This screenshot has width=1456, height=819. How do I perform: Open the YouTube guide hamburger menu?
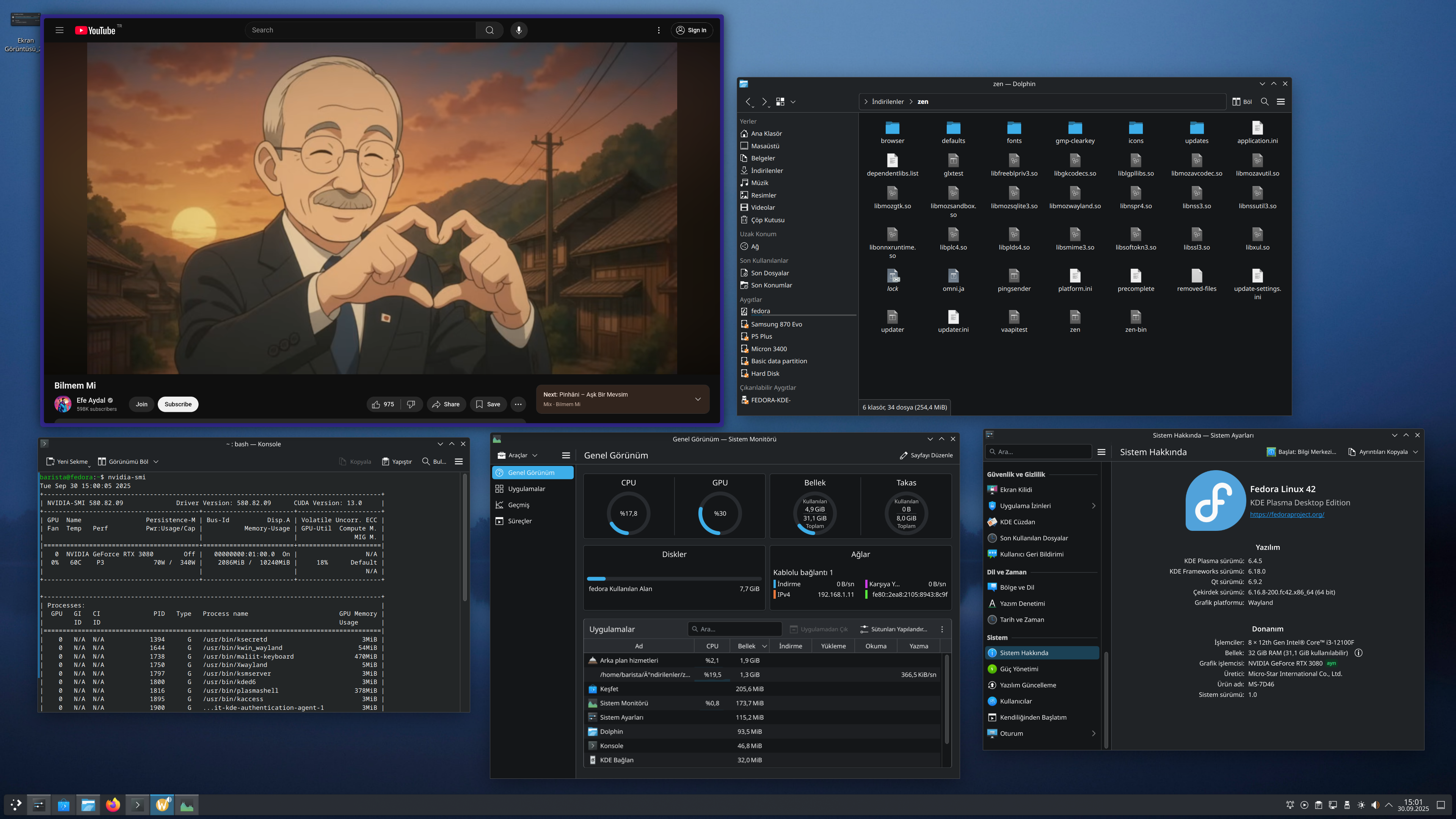(x=60, y=30)
